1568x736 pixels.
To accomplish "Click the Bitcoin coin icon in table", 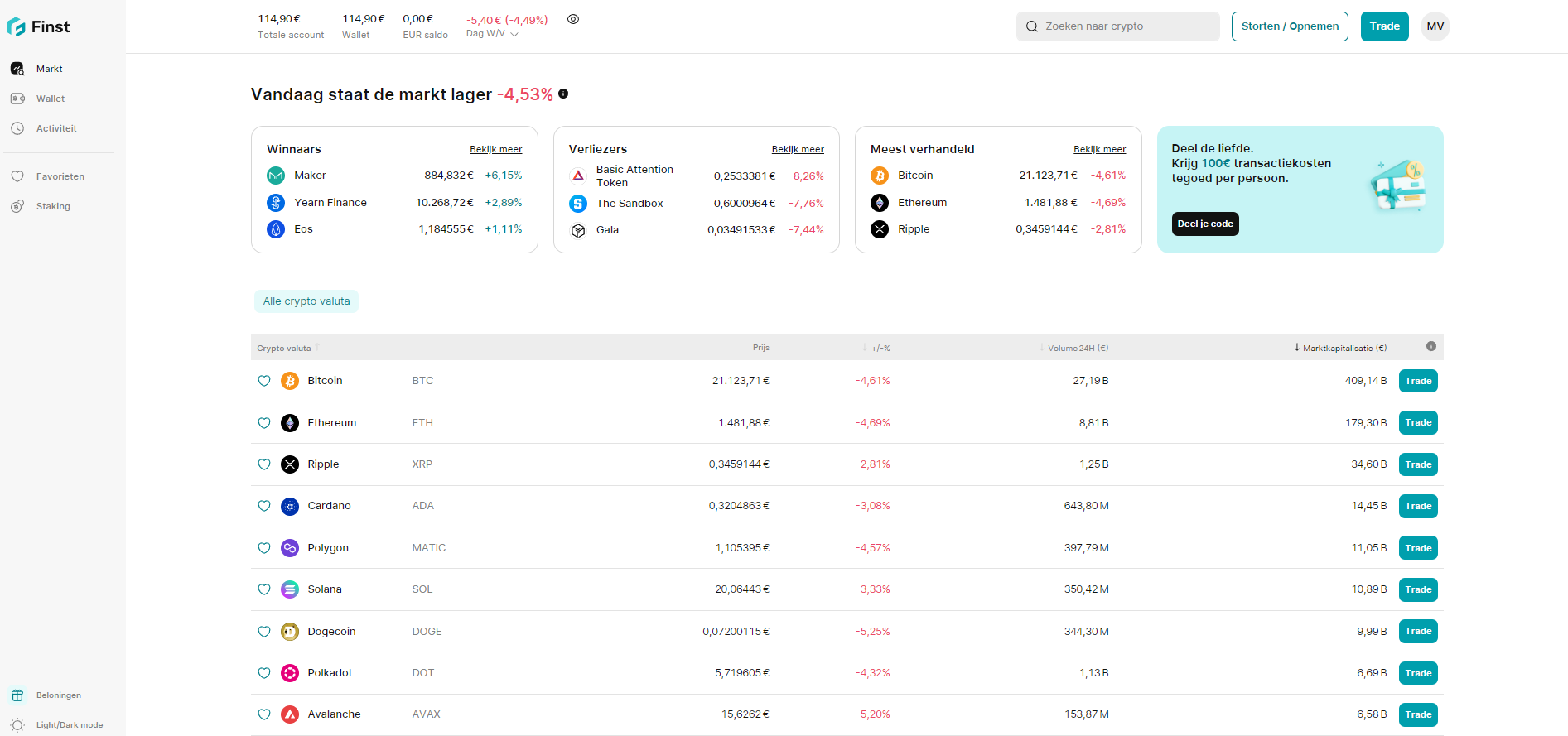I will pyautogui.click(x=290, y=381).
